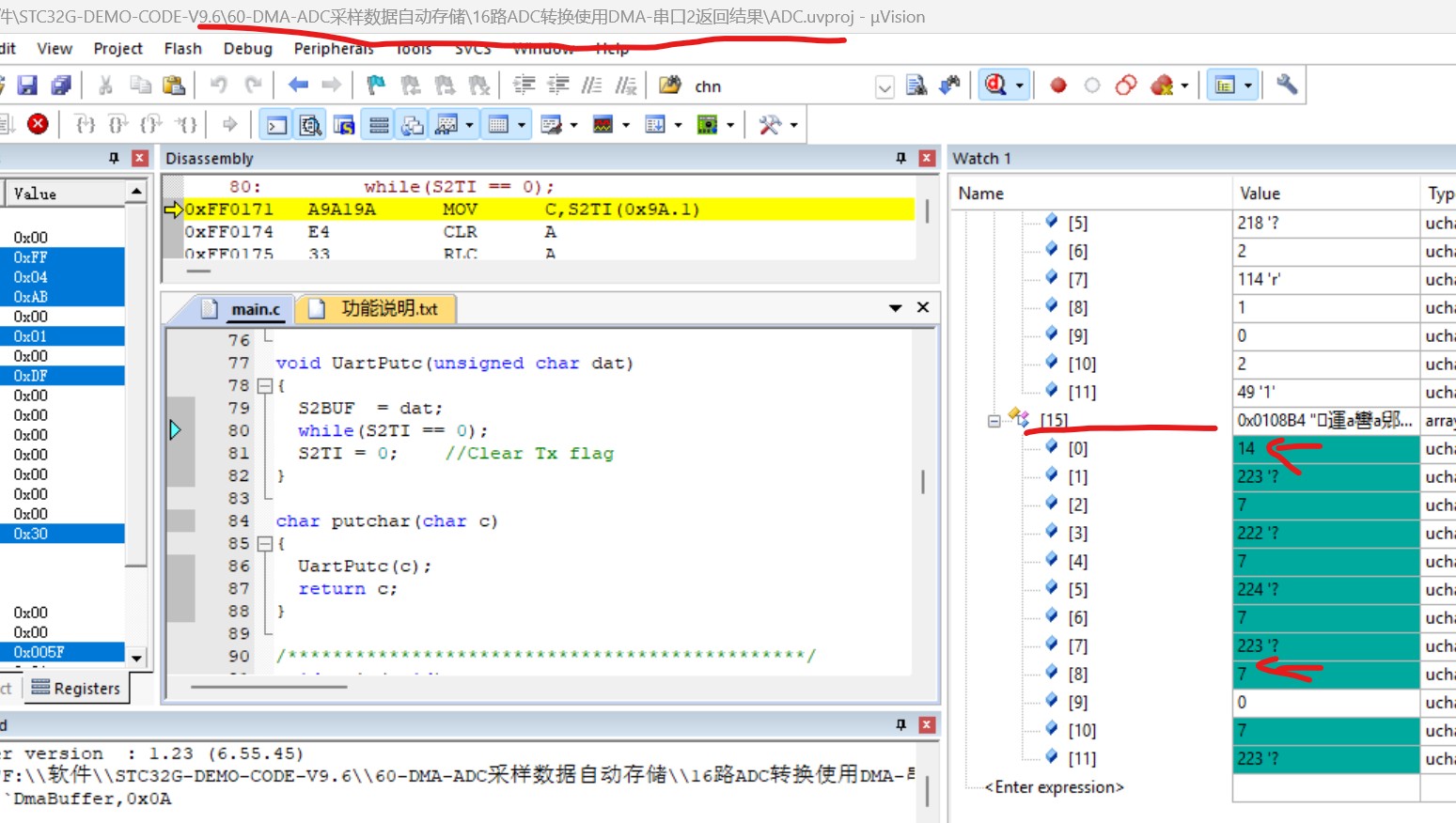Viewport: 1456px width, 823px height.
Task: Close the active editor tab
Action: [923, 307]
